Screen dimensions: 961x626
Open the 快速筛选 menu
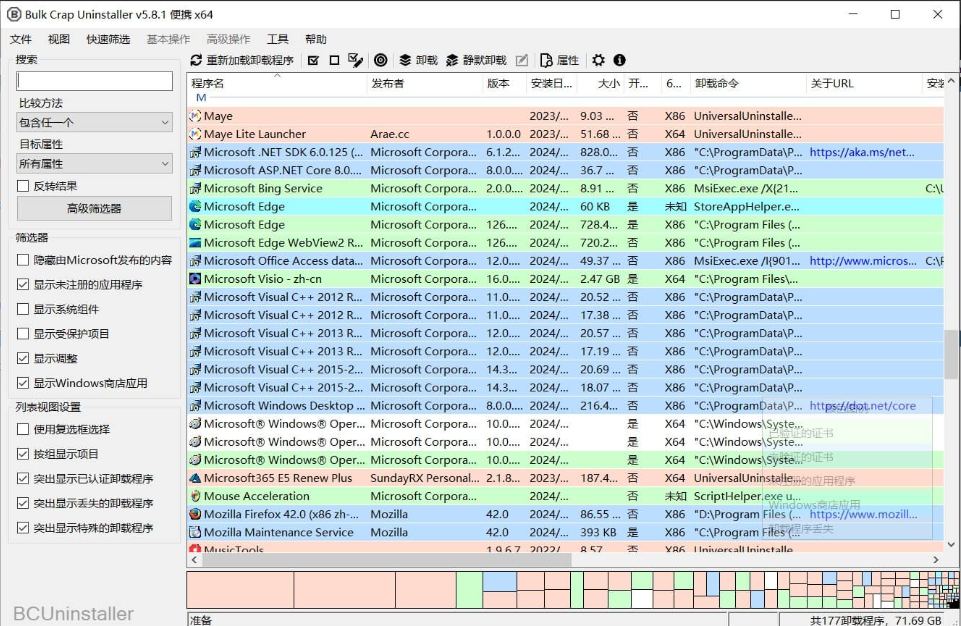[x=108, y=39]
